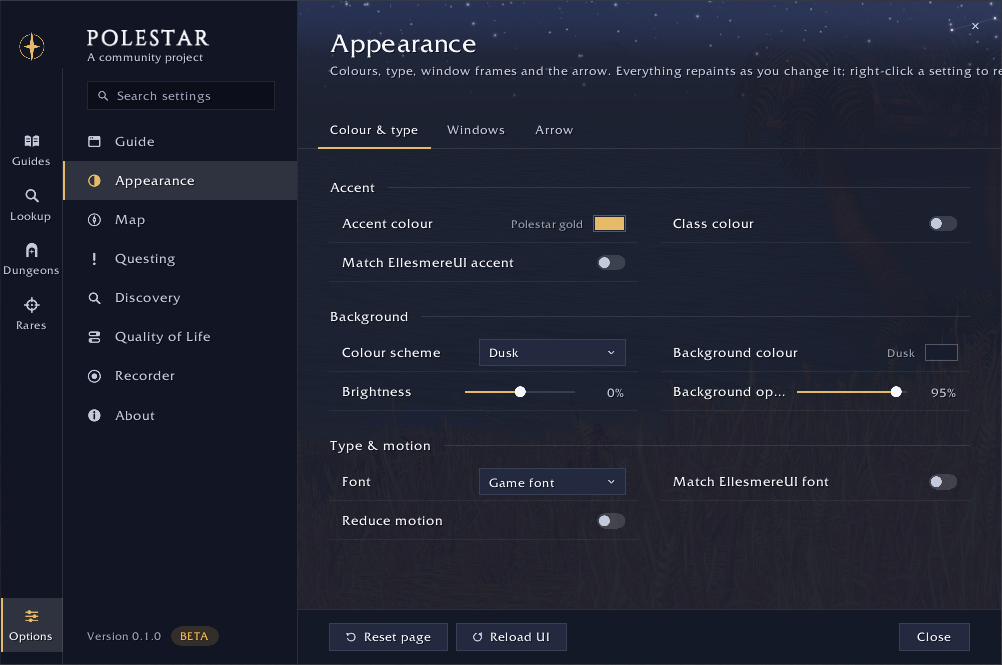Click the Reset page button
The image size is (1002, 665).
(389, 637)
